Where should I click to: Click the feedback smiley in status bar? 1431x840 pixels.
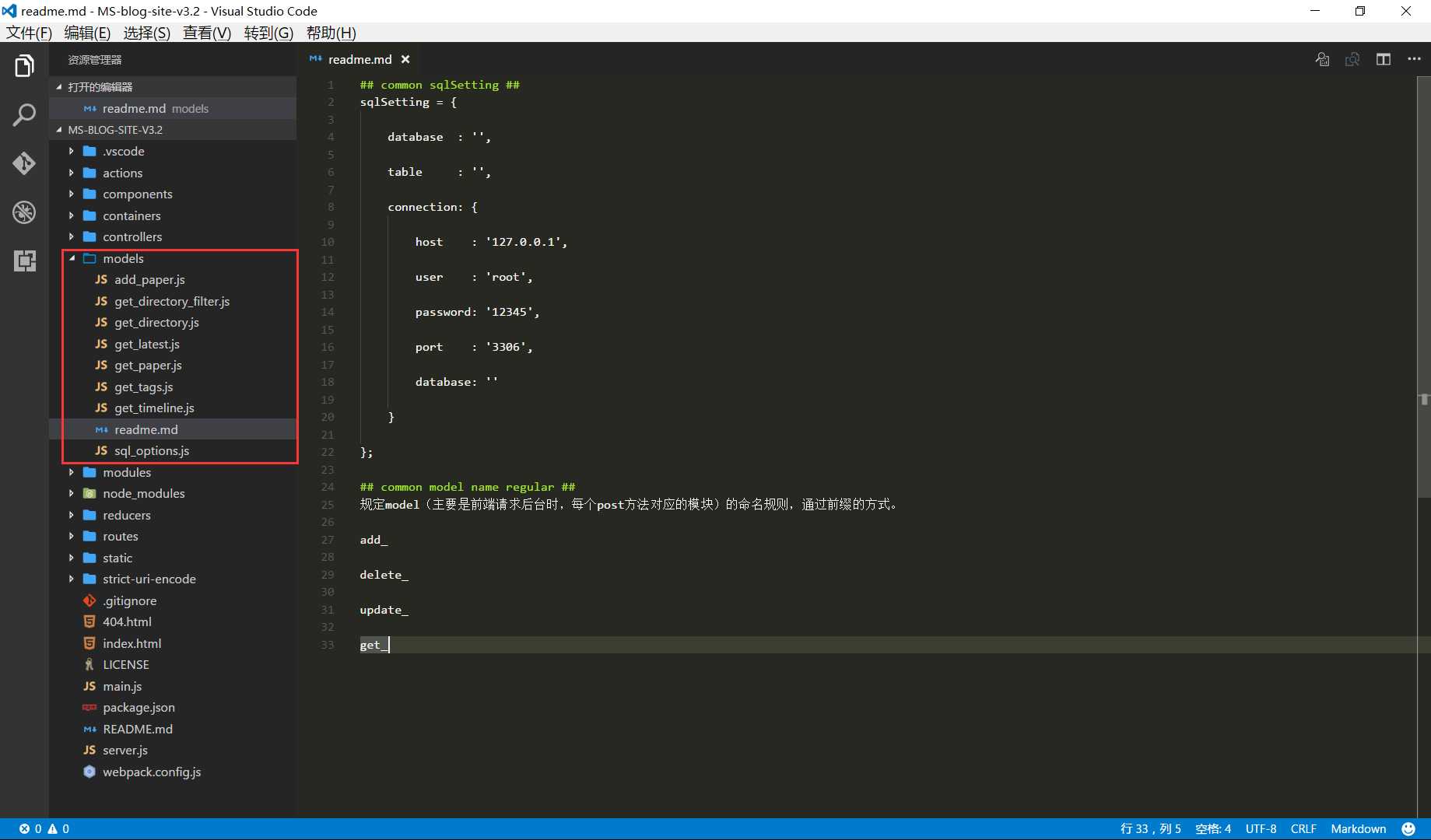point(1408,828)
